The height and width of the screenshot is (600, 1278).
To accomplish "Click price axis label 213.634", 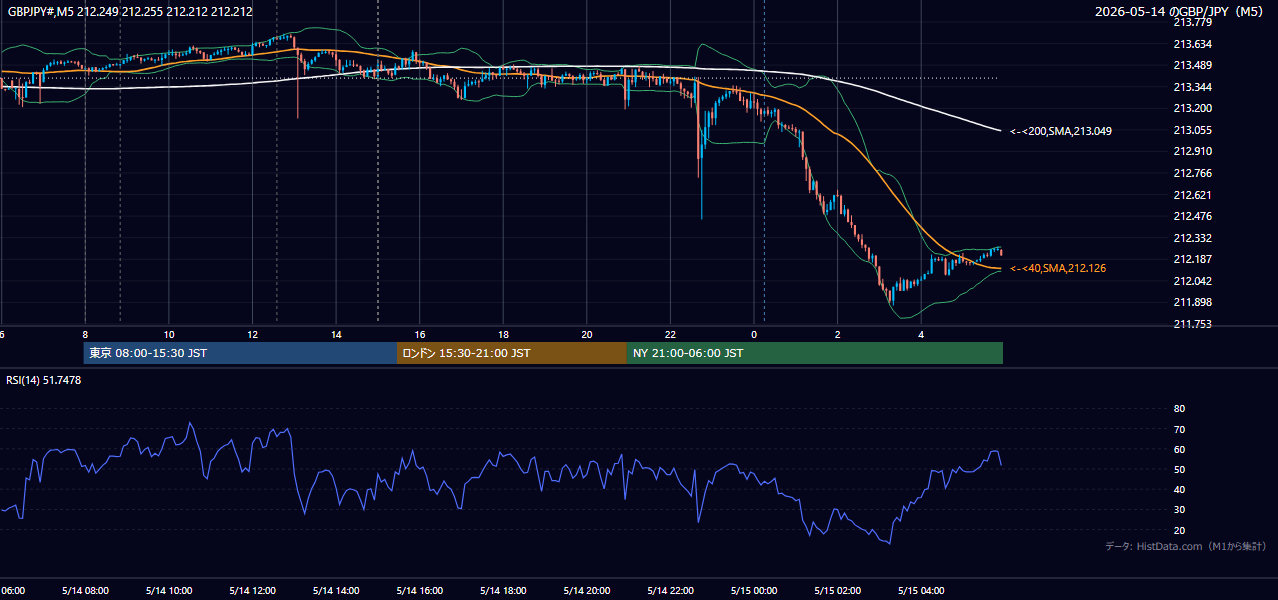I will point(1192,44).
